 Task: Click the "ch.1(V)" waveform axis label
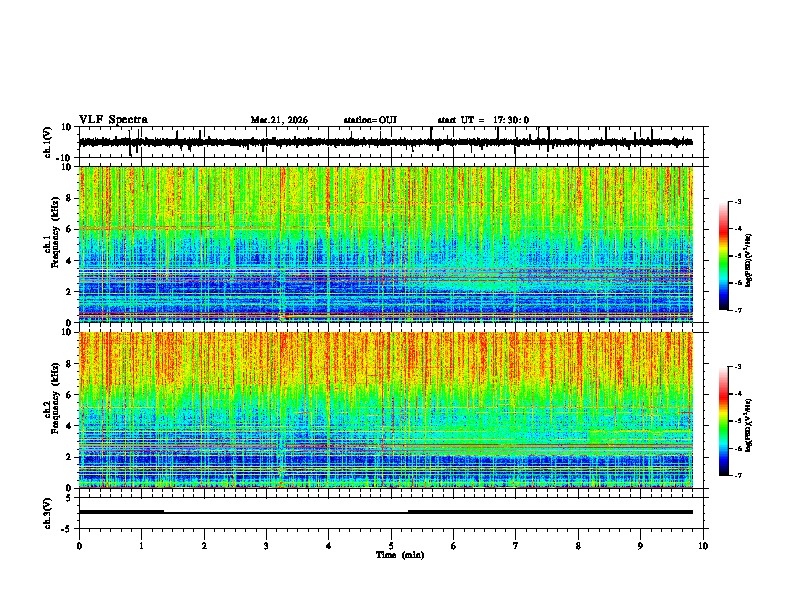47,142
